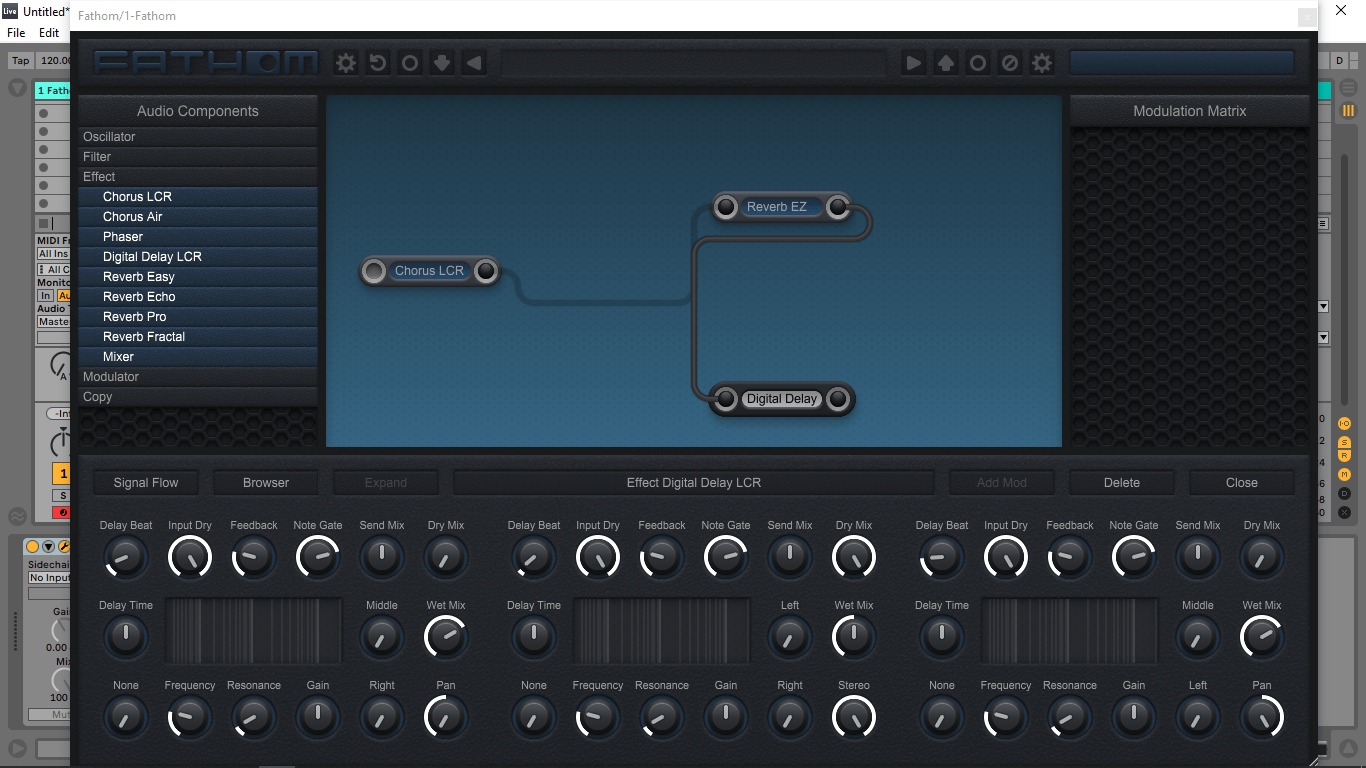Click the Audio Components header
The image size is (1366, 768).
coord(198,111)
